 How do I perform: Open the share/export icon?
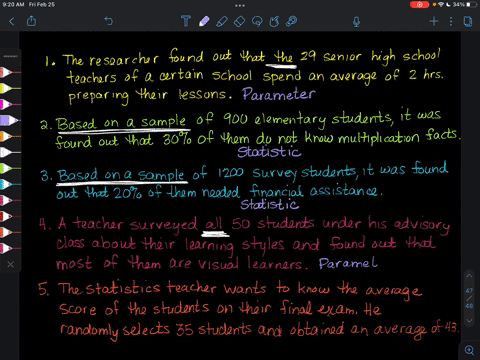[x=31, y=21]
